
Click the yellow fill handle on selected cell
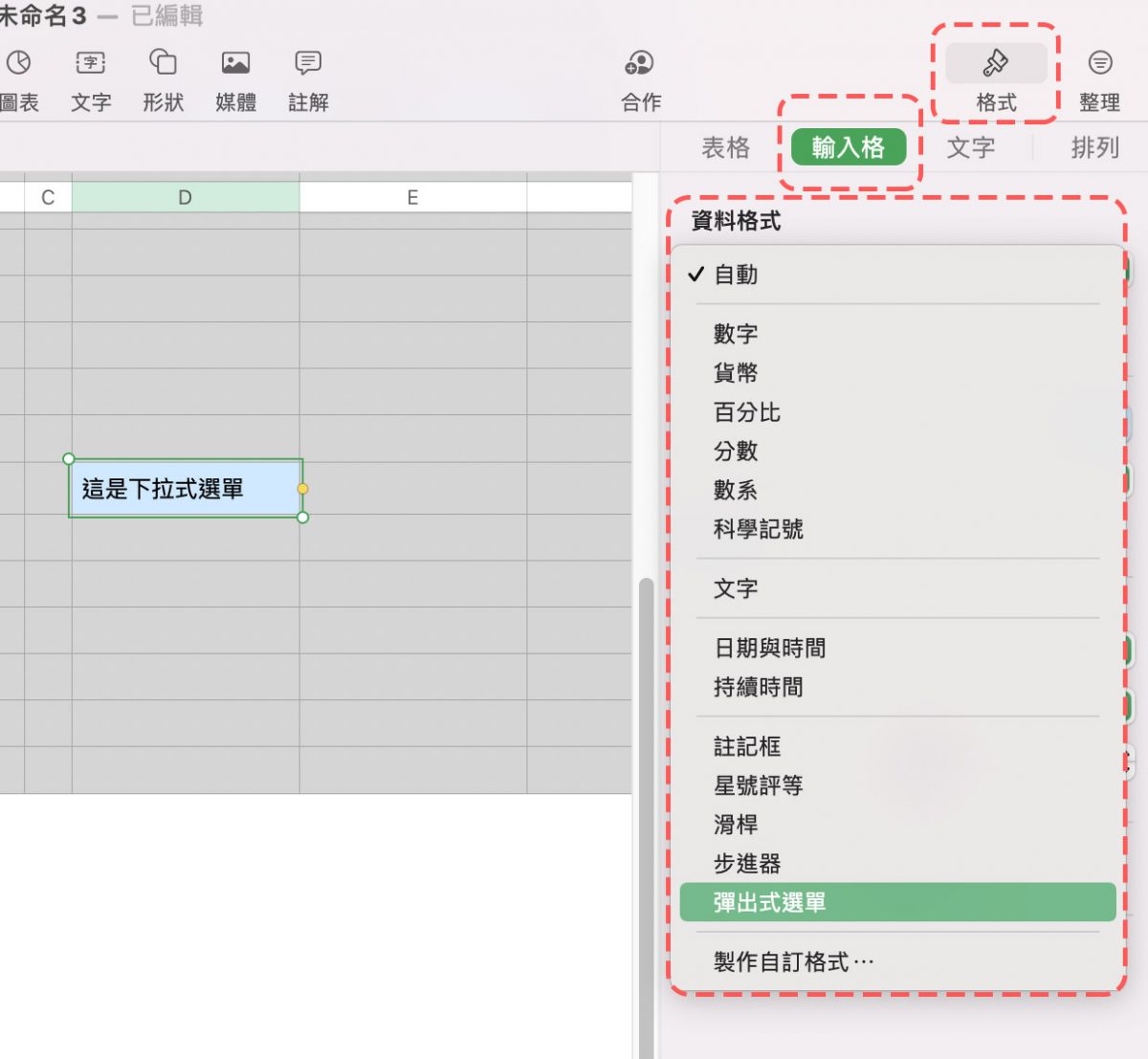[302, 489]
